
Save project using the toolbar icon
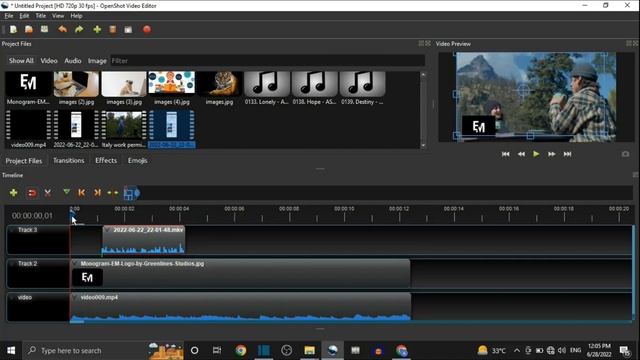44,29
